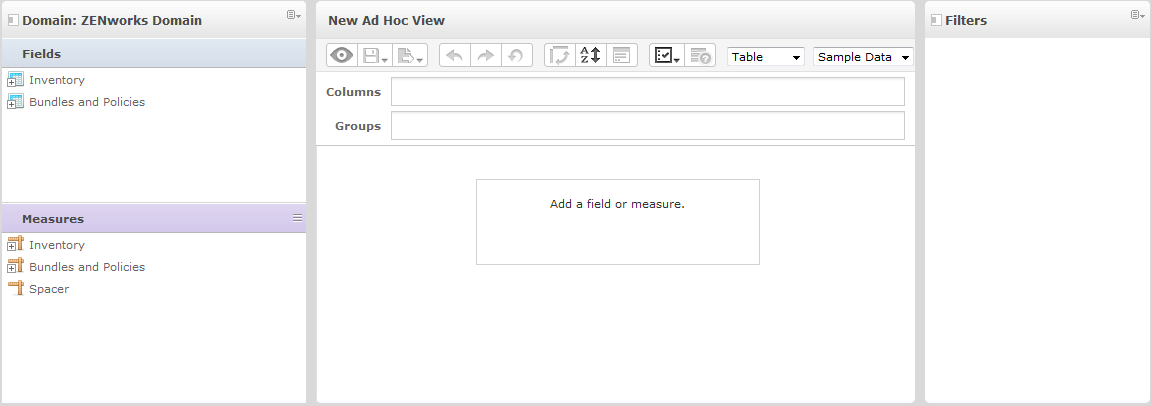The height and width of the screenshot is (406, 1151).
Task: Open the Sample Data dropdown
Action: point(863,57)
